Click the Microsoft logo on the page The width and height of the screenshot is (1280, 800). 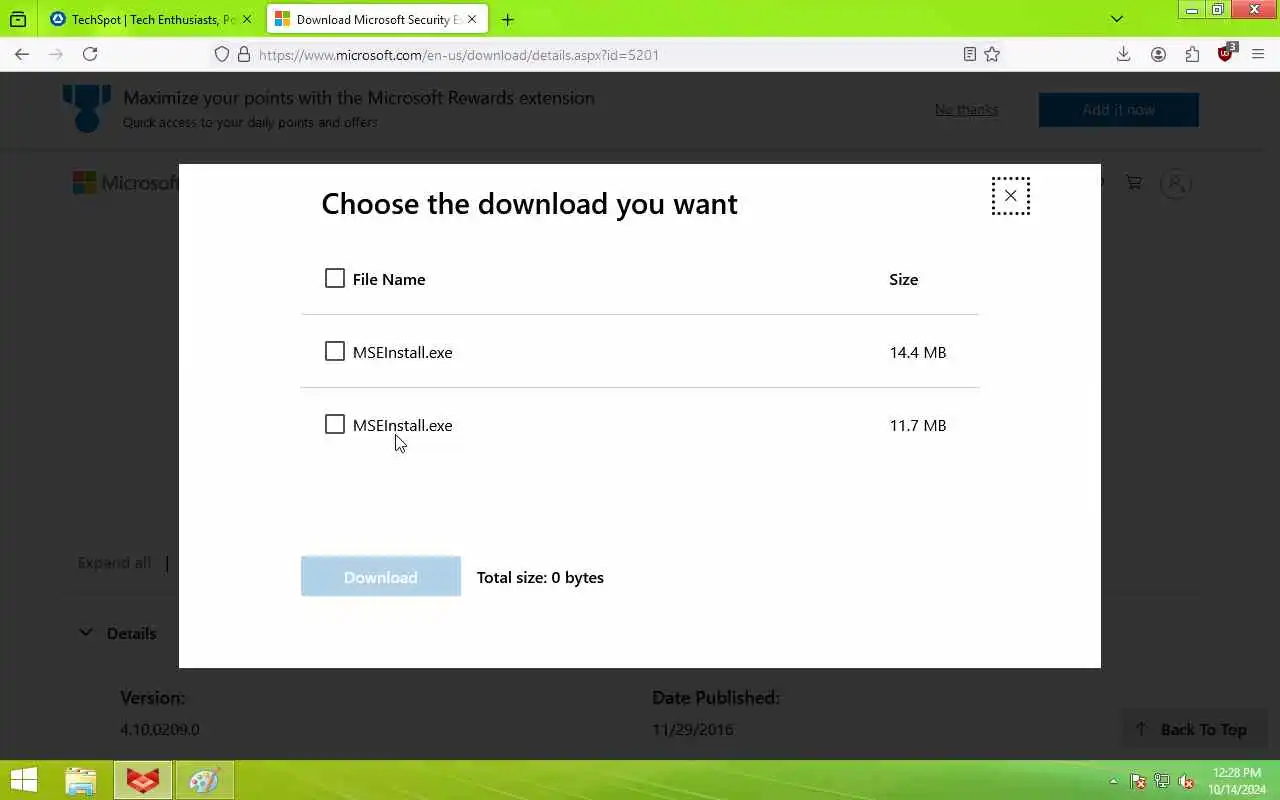125,183
